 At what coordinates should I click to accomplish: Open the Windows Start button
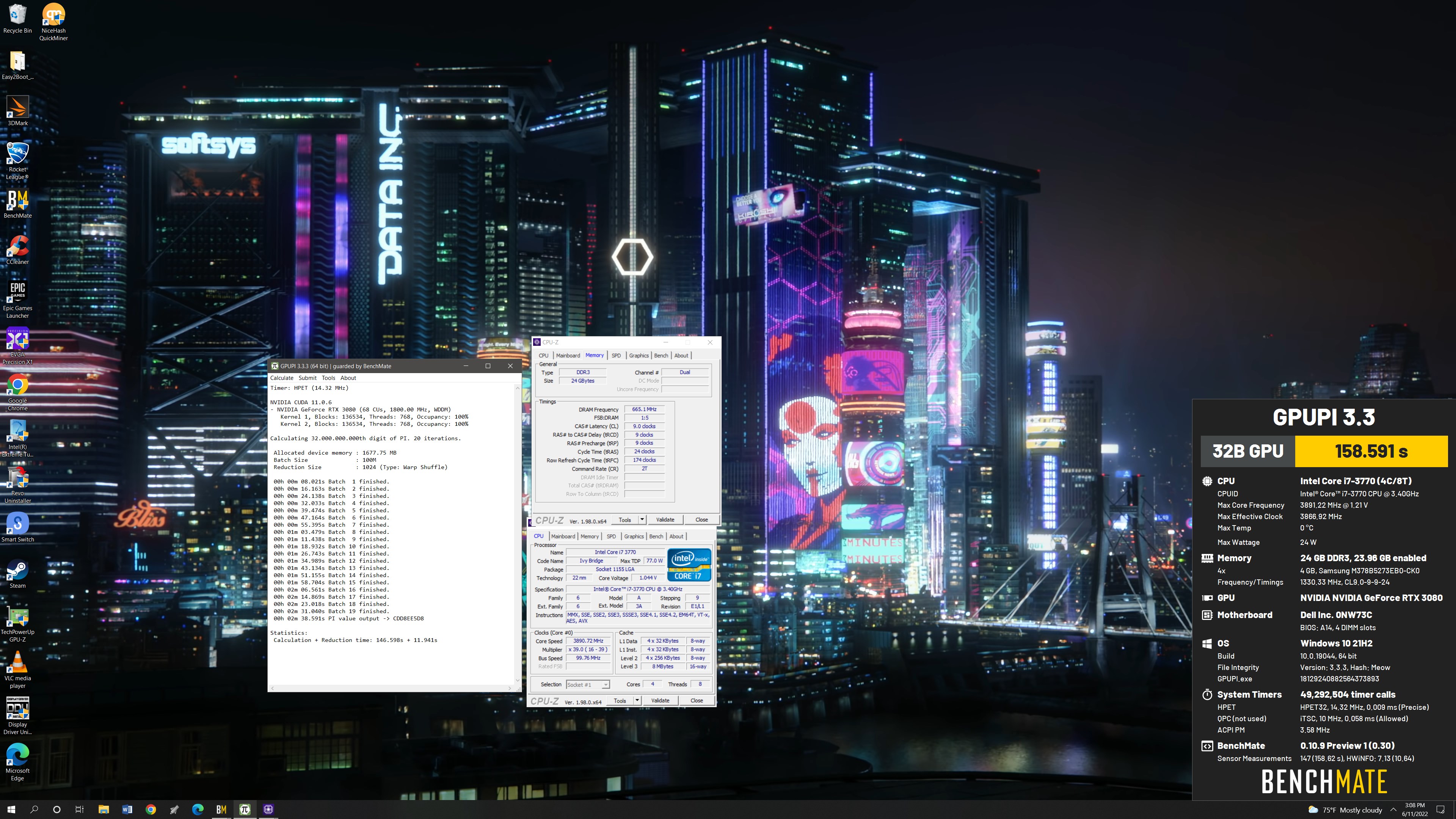coord(11,810)
